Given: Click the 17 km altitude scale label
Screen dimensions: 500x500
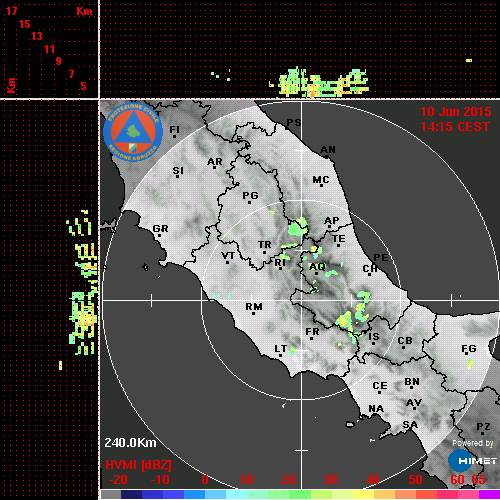Looking at the screenshot, I should coord(11,11).
